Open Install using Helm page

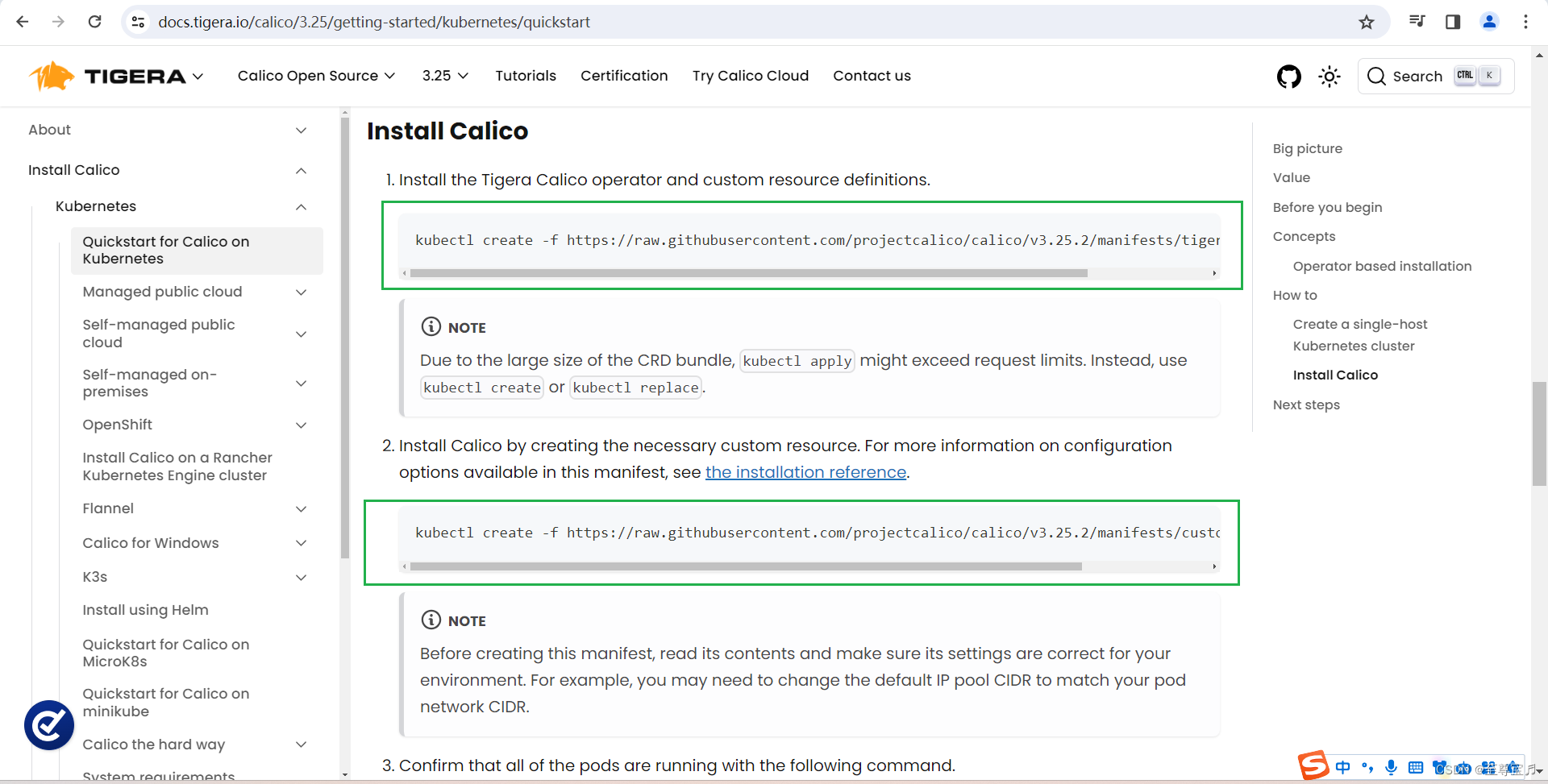(145, 610)
